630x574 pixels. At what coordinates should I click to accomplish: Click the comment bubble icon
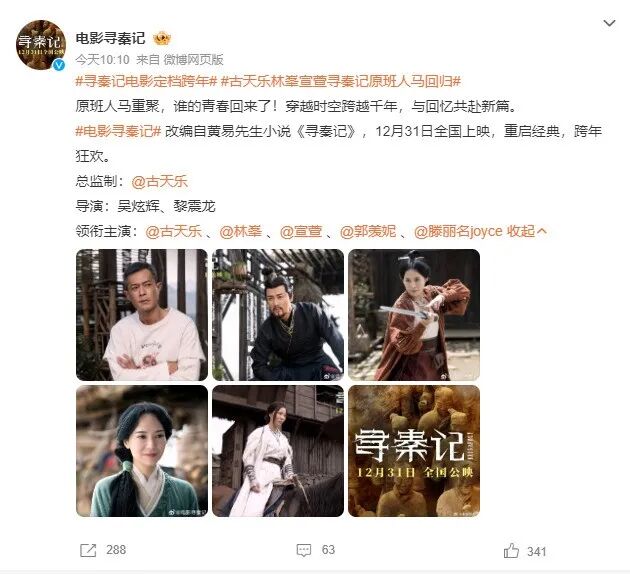[x=304, y=550]
